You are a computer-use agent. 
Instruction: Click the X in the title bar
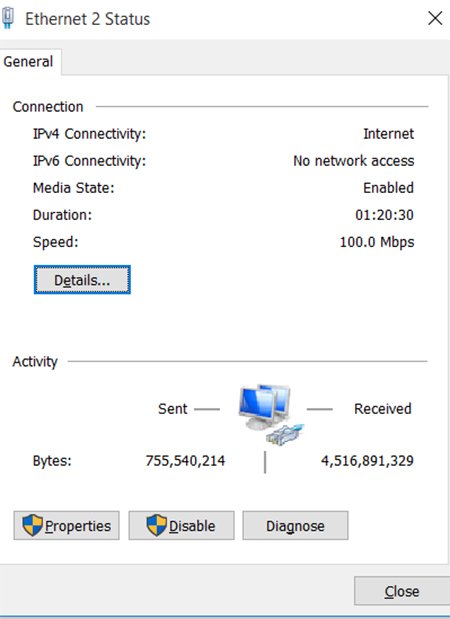tap(435, 18)
